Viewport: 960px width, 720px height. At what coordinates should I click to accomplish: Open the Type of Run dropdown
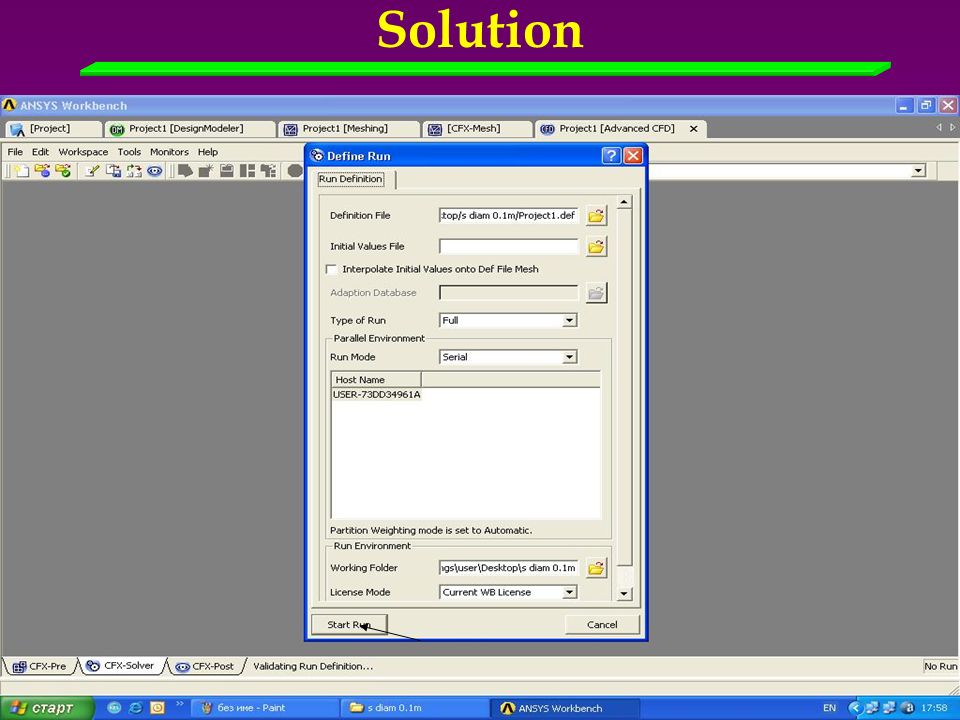(569, 320)
